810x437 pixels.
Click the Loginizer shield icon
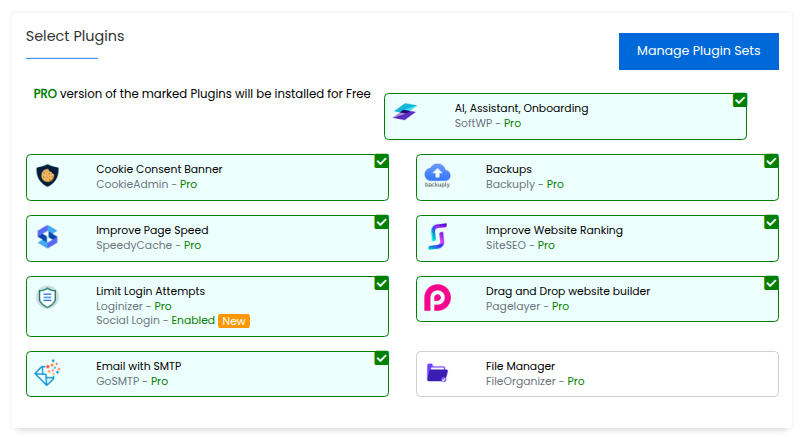click(x=48, y=298)
